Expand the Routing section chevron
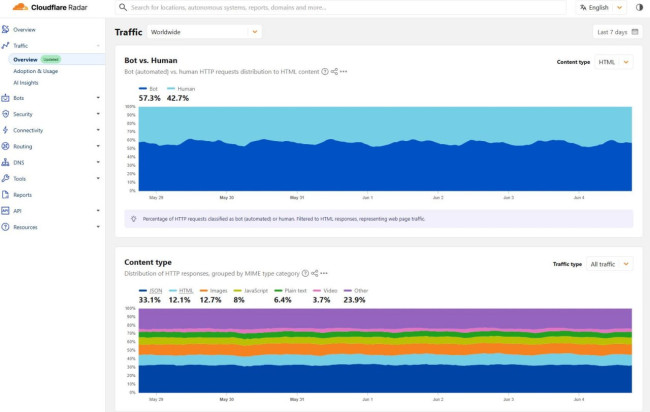 point(98,146)
